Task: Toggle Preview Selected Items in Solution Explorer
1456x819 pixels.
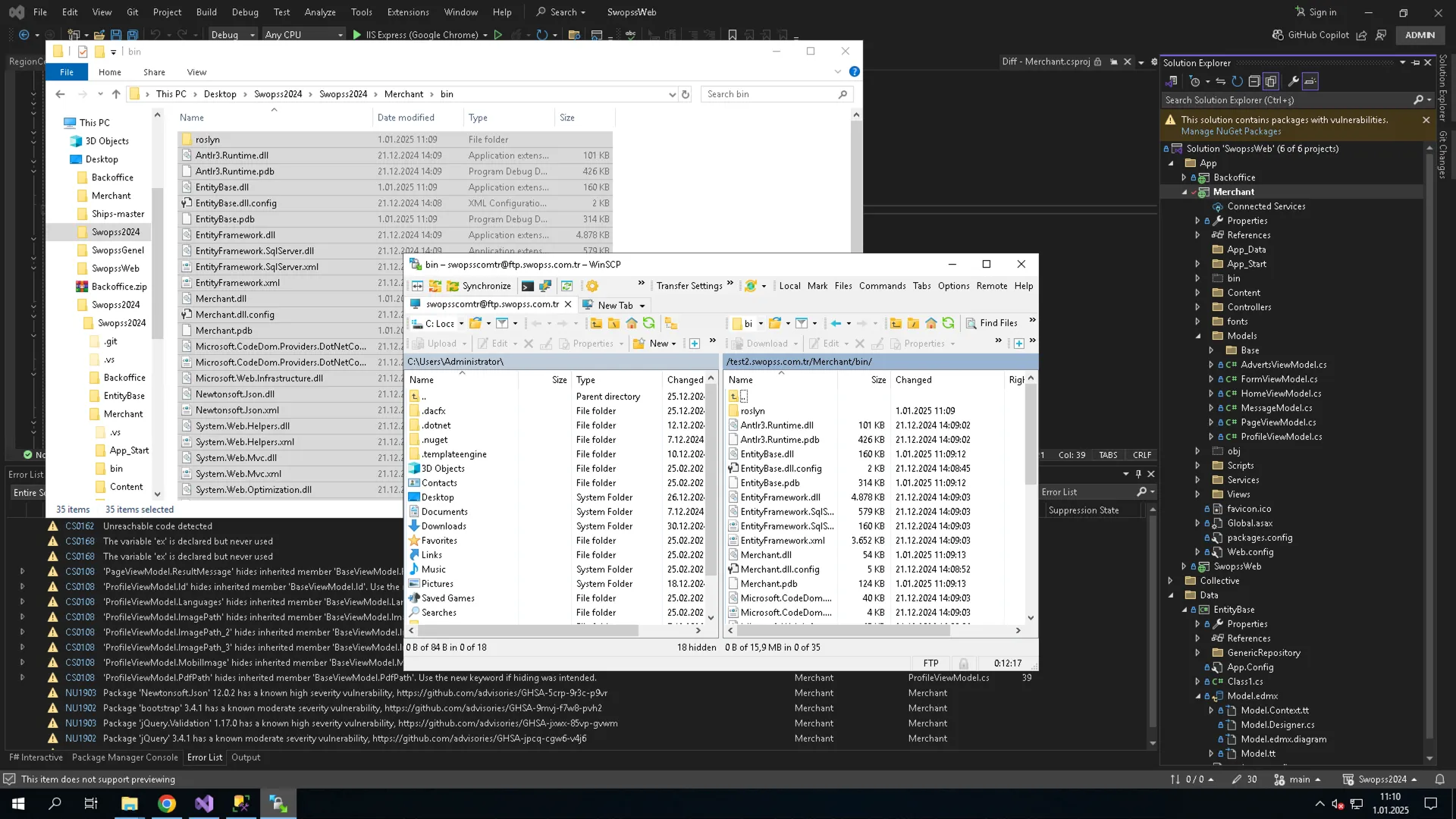Action: point(1310,81)
